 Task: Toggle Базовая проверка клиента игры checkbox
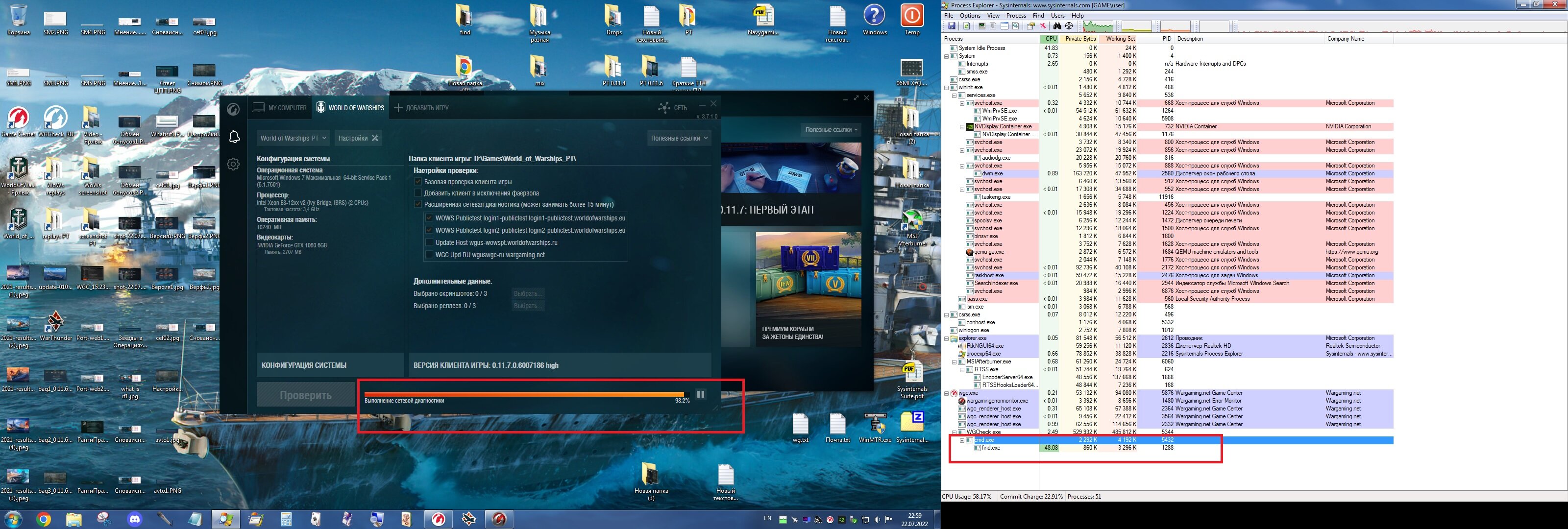418,181
